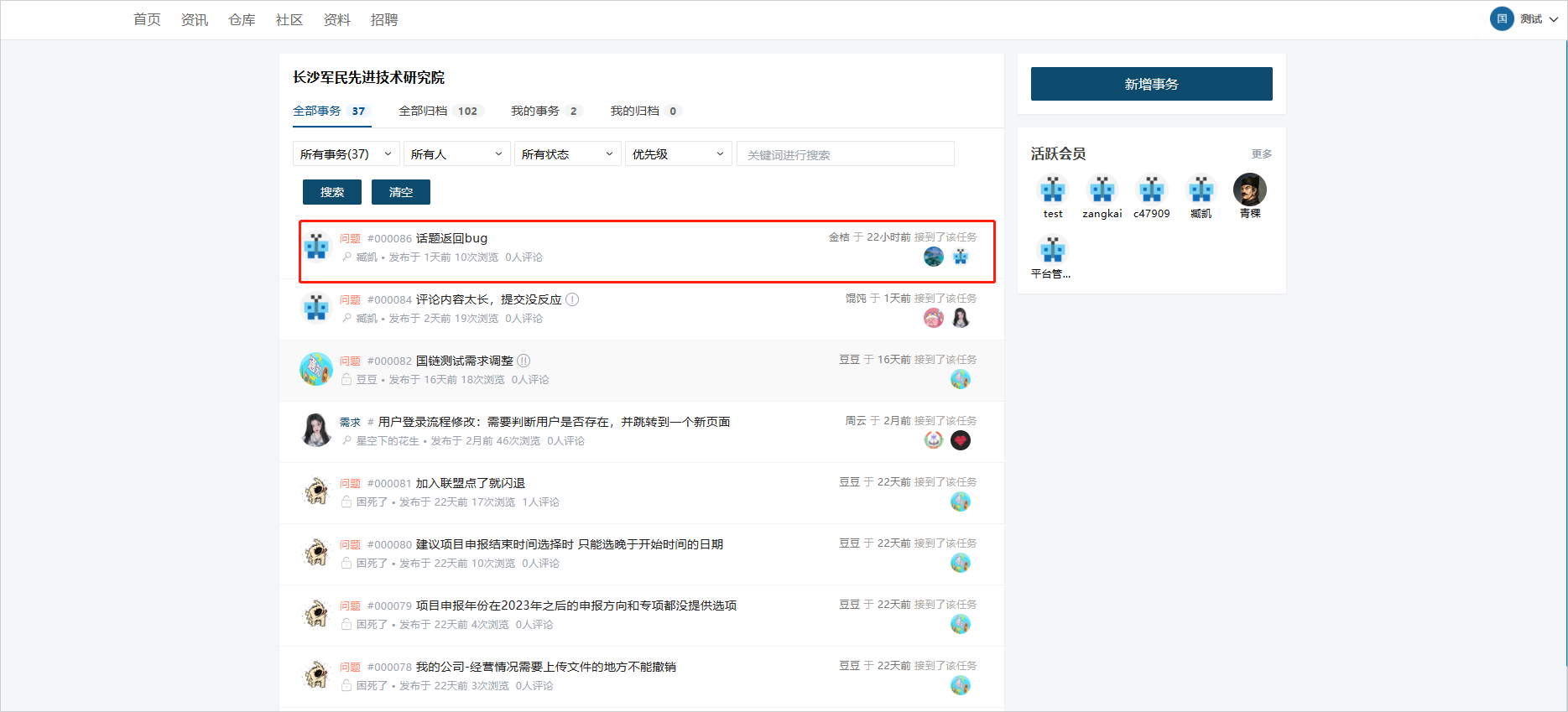Click the info icon beside issue #000084
The image size is (1568, 712).
click(572, 299)
